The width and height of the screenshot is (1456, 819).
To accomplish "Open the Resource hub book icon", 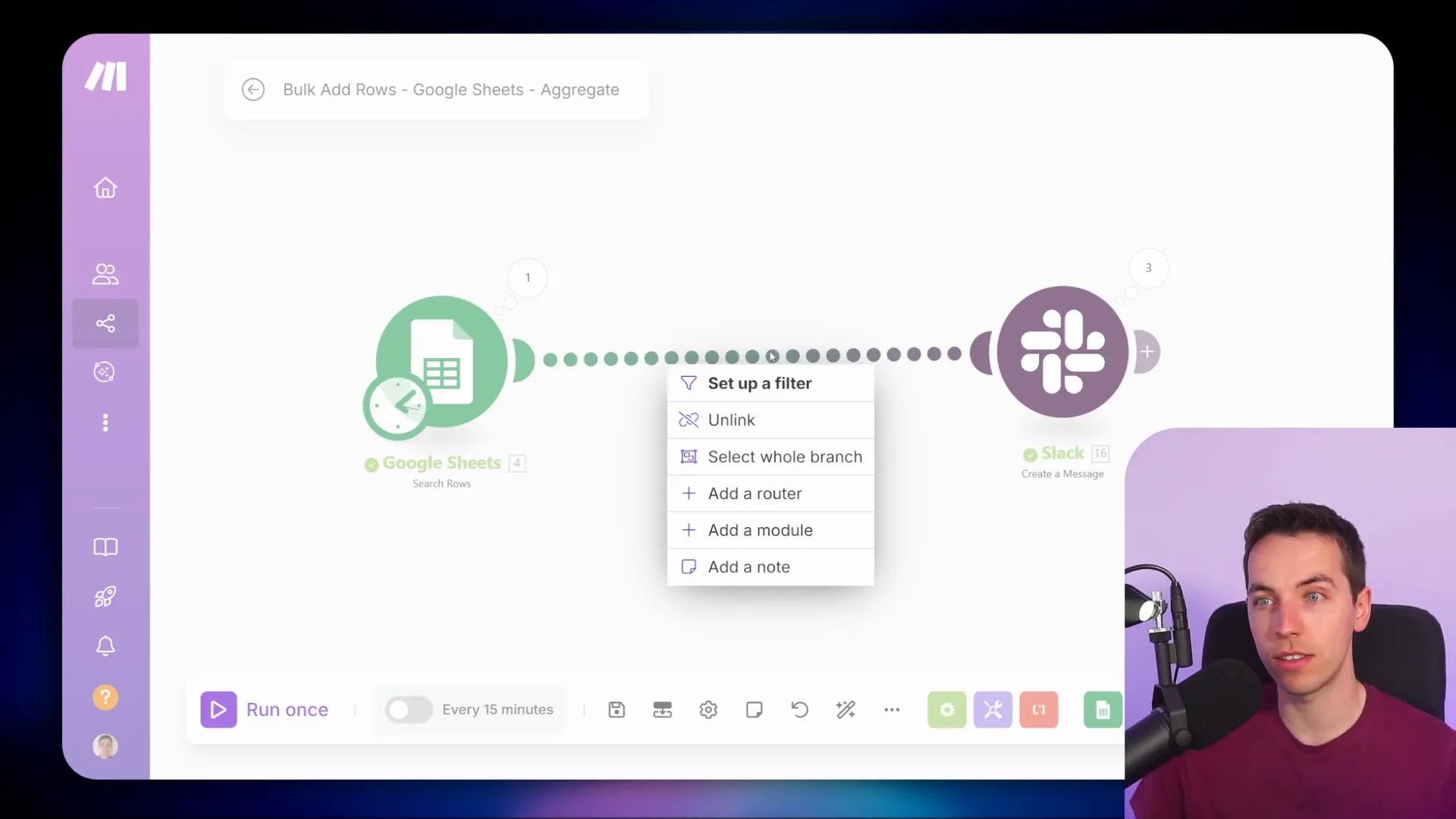I will (x=105, y=547).
